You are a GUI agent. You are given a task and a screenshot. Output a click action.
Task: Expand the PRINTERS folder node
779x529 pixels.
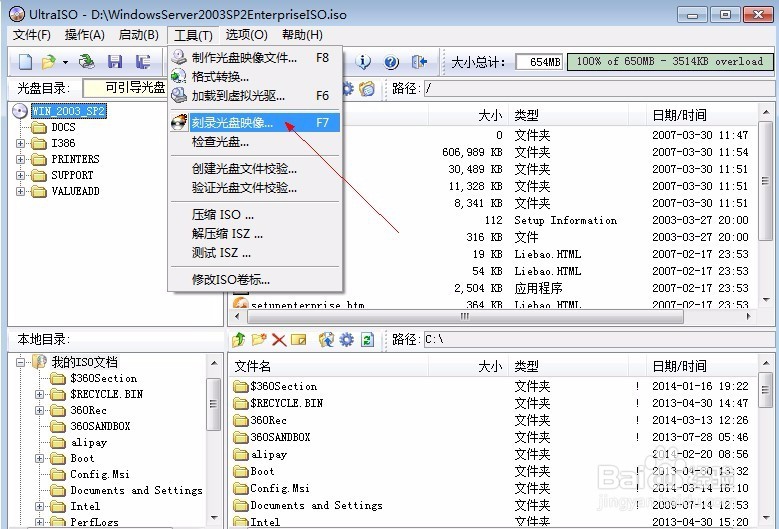coord(20,159)
